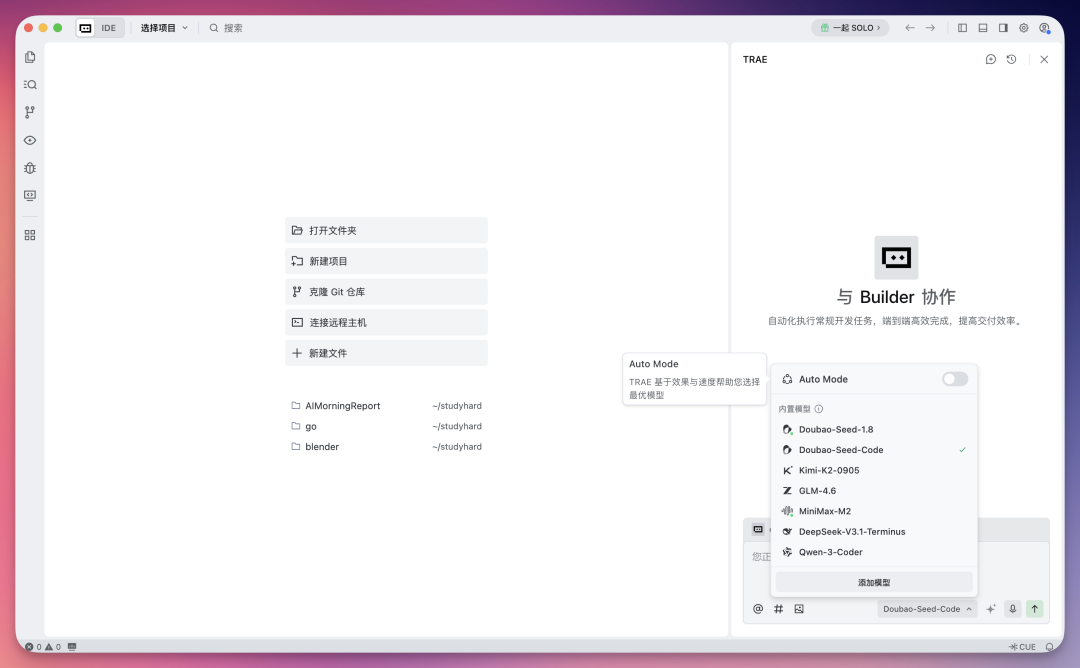The image size is (1080, 668).
Task: Open chat history clock icon
Action: click(x=1011, y=59)
